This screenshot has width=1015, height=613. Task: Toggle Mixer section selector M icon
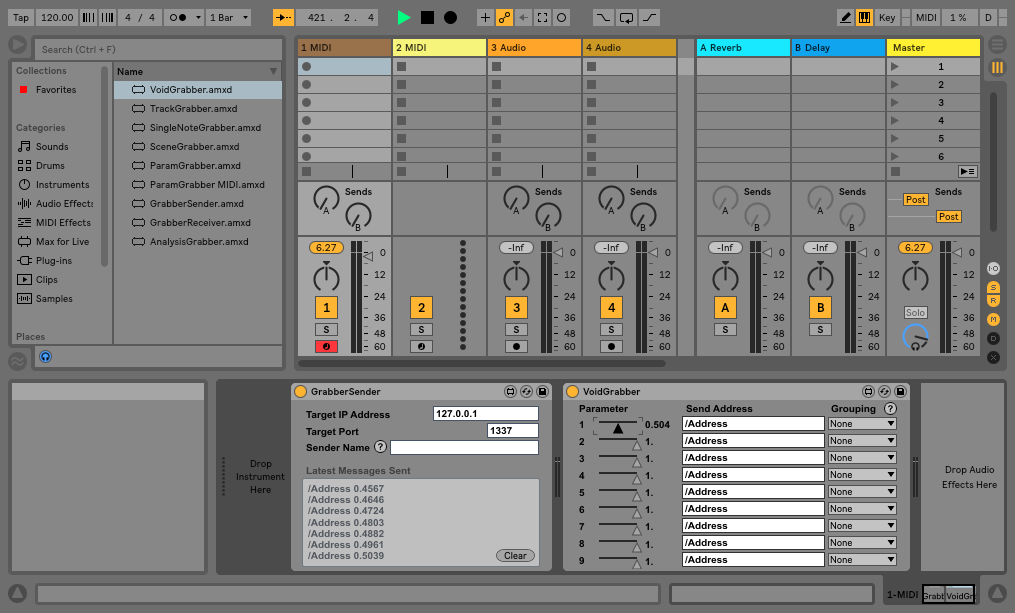point(994,319)
